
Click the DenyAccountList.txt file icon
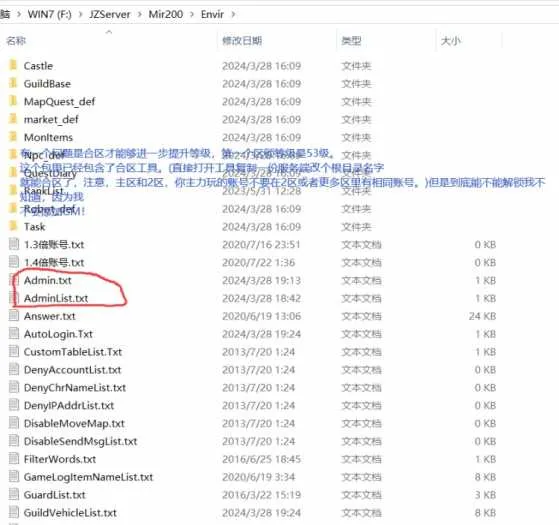pyautogui.click(x=14, y=369)
